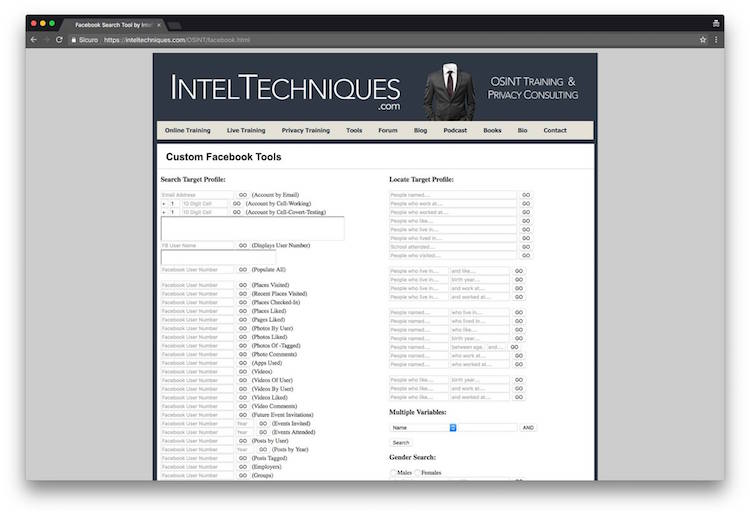Click the FB User Name input field
Viewport: 750px width, 517px height.
click(x=197, y=245)
